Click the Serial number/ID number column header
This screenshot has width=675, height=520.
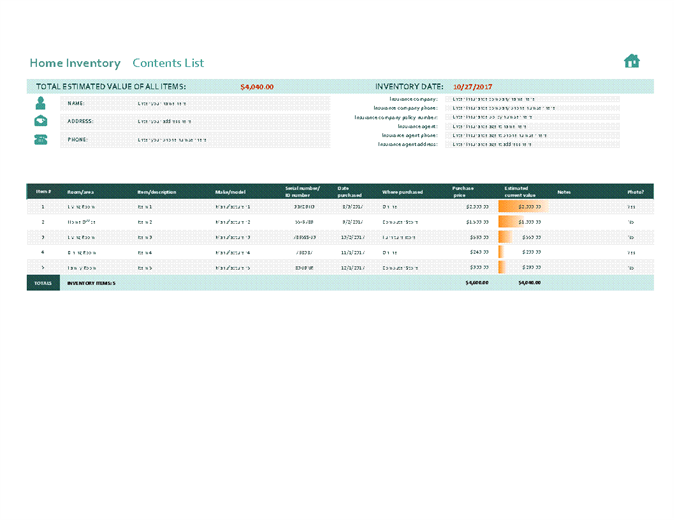point(303,192)
